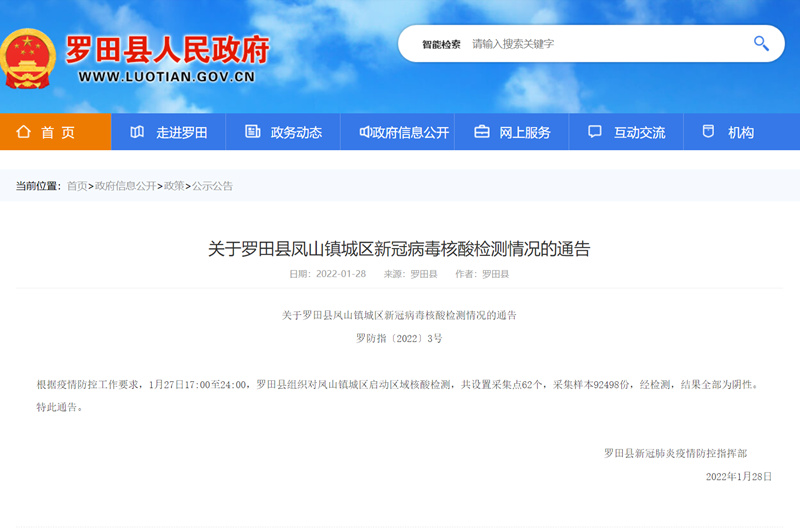
Task: Focus the 请输入搜索关键字 search field
Action: tap(600, 44)
